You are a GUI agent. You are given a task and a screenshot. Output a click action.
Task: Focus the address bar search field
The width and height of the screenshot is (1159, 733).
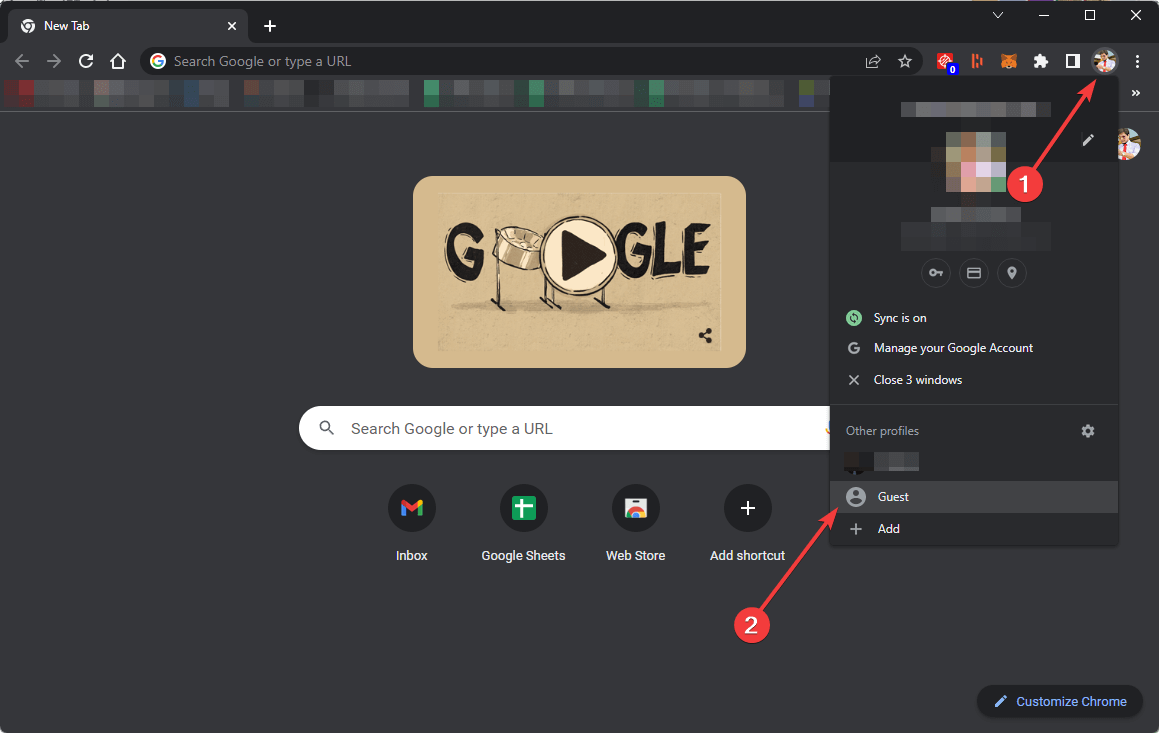(531, 61)
